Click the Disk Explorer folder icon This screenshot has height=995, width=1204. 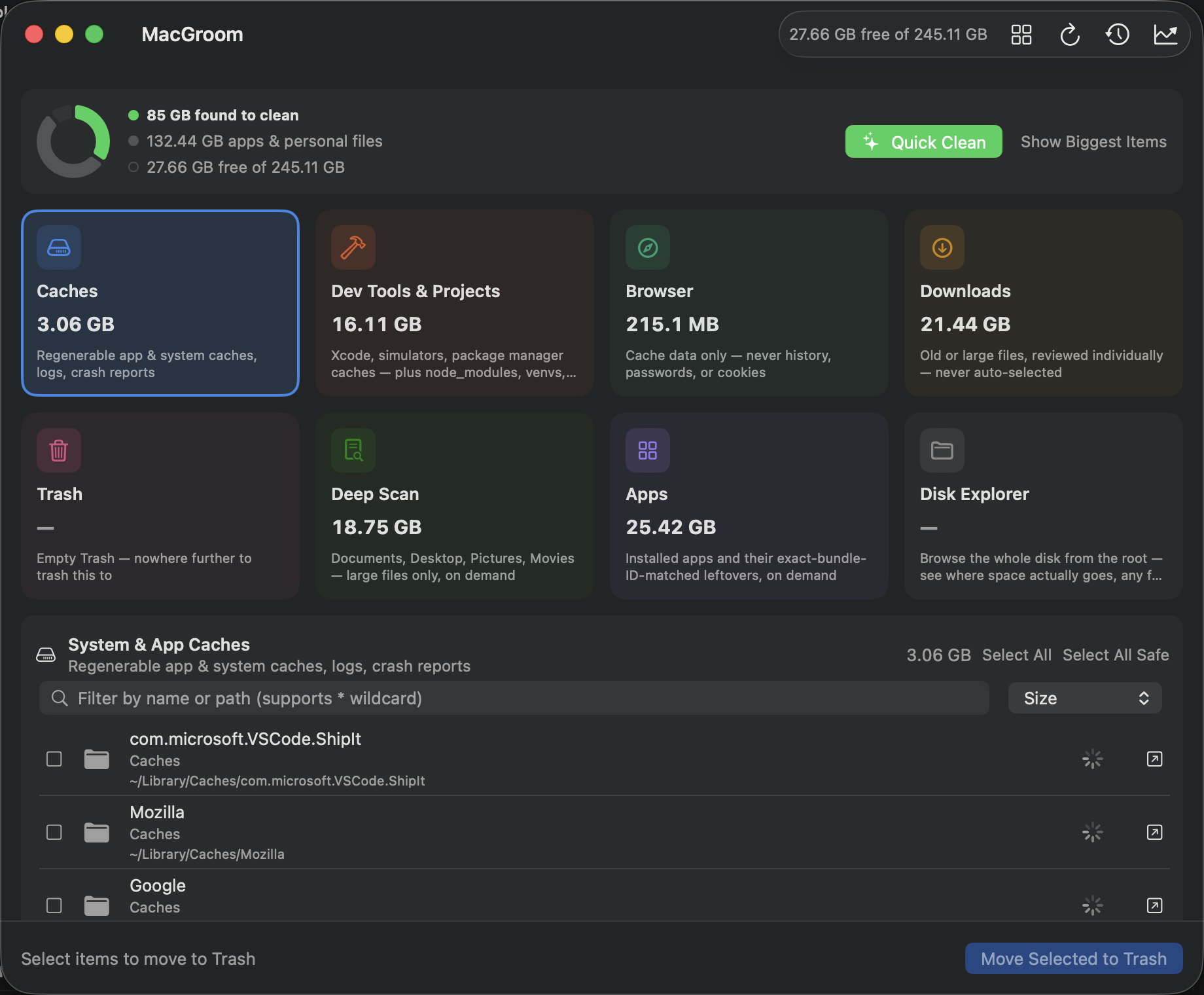point(942,450)
